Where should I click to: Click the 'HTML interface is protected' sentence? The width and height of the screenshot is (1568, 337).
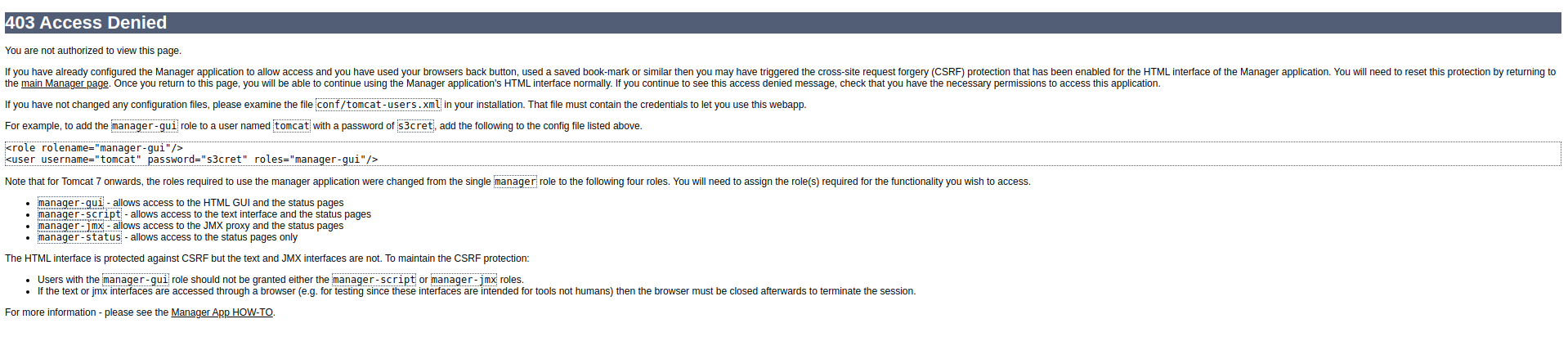267,258
